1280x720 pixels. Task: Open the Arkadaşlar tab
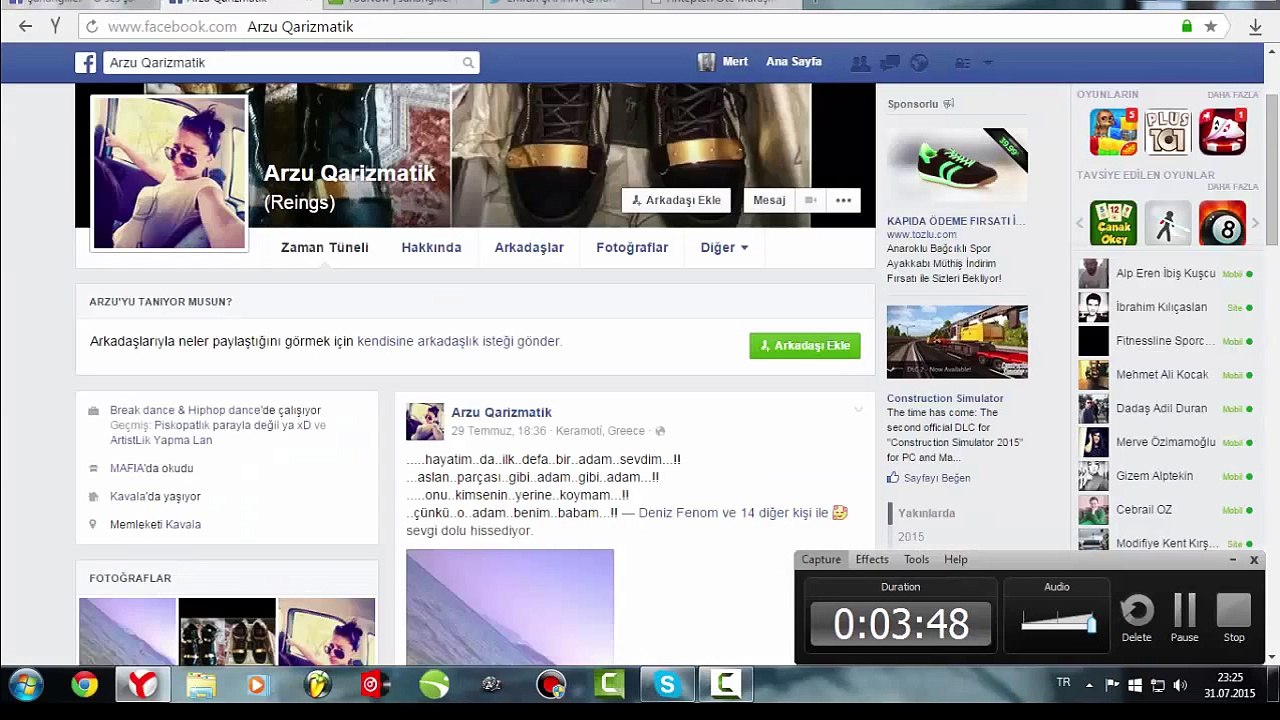tap(529, 247)
